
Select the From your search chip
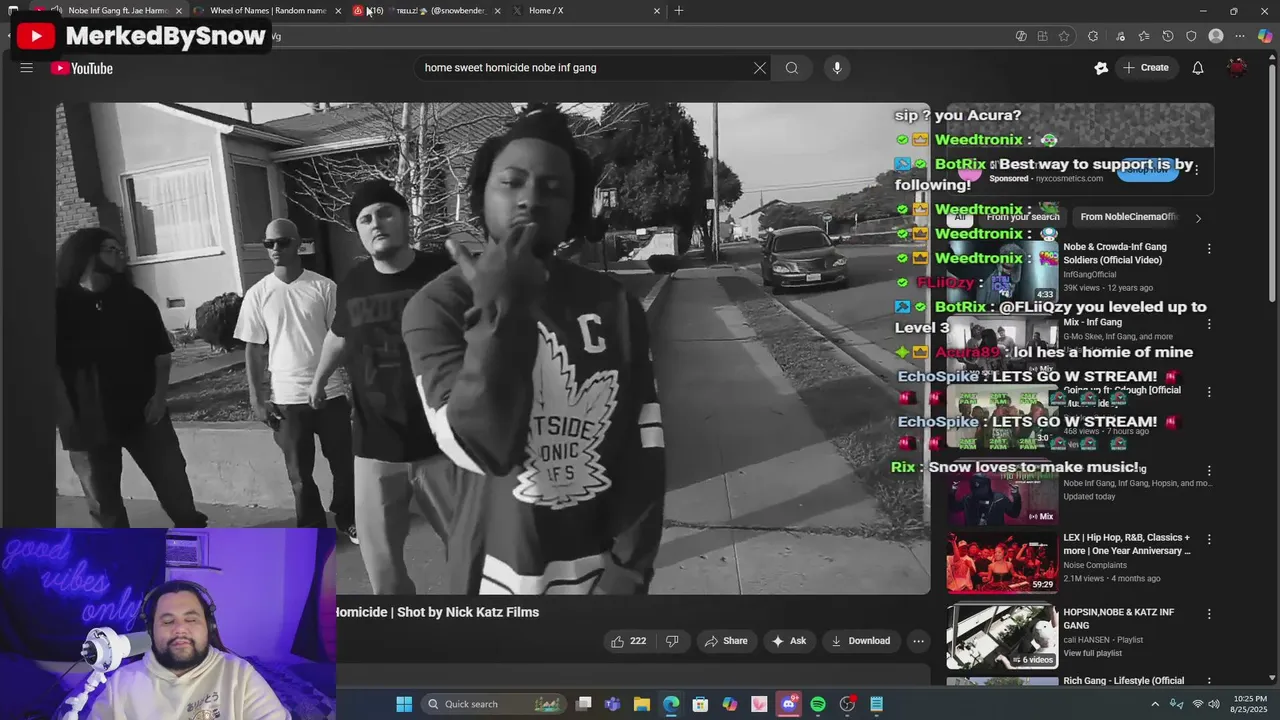click(x=1022, y=217)
